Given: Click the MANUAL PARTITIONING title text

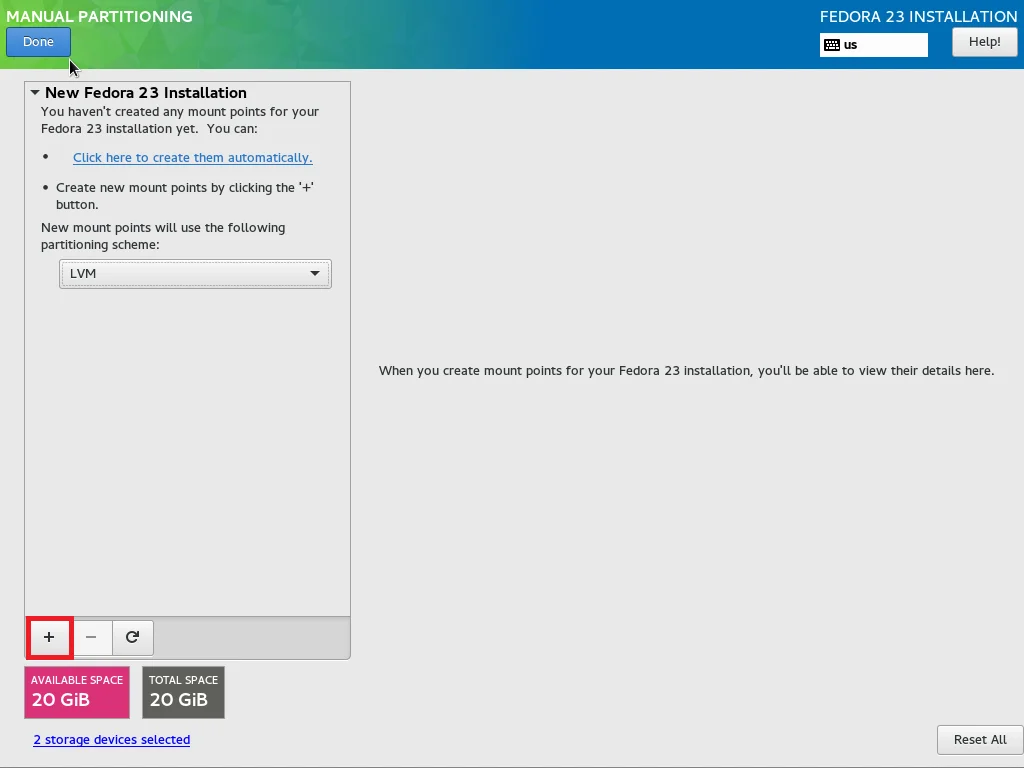Looking at the screenshot, I should click(x=99, y=16).
